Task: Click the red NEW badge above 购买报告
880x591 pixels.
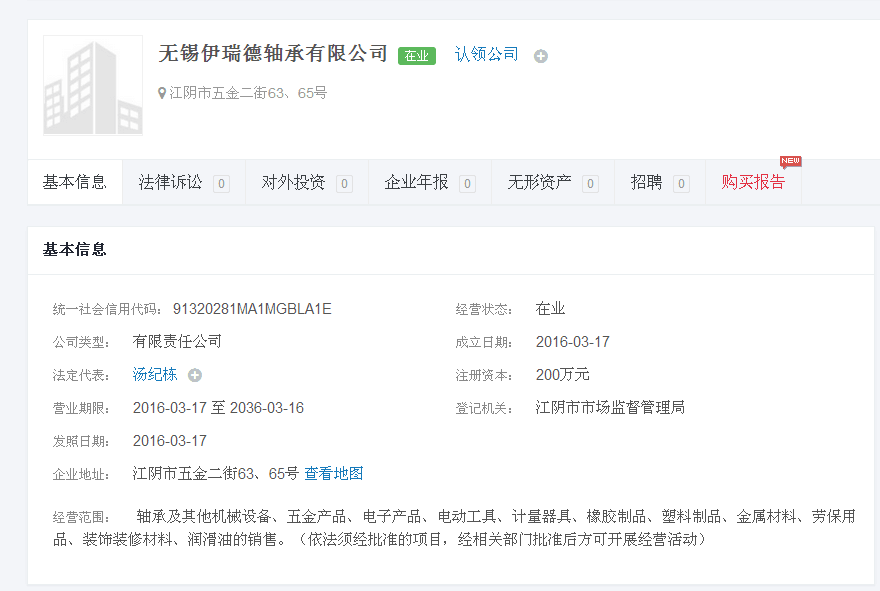Action: tap(790, 161)
